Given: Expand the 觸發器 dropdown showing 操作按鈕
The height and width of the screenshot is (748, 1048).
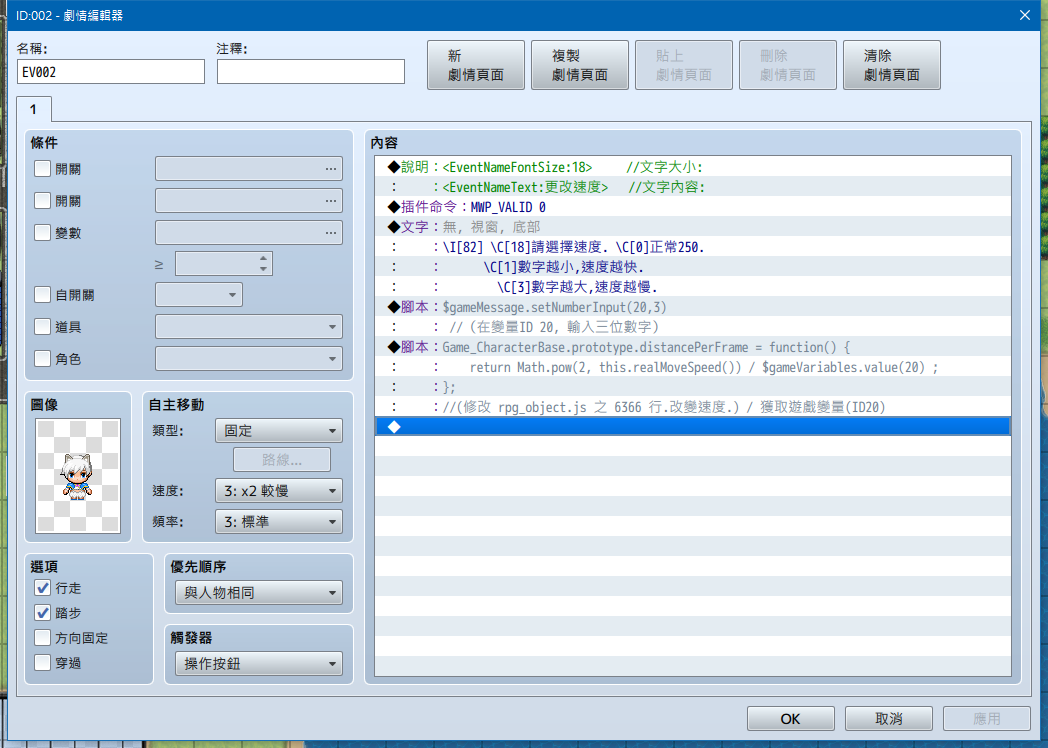Looking at the screenshot, I should click(259, 664).
